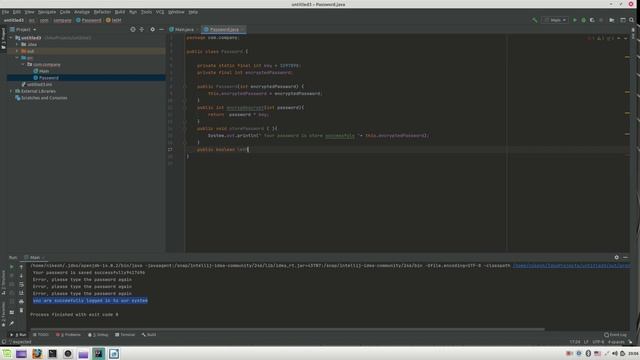Image resolution: width=640 pixels, height=360 pixels.
Task: Click untitled3 in navigation breadcrumb
Action: 13,20
